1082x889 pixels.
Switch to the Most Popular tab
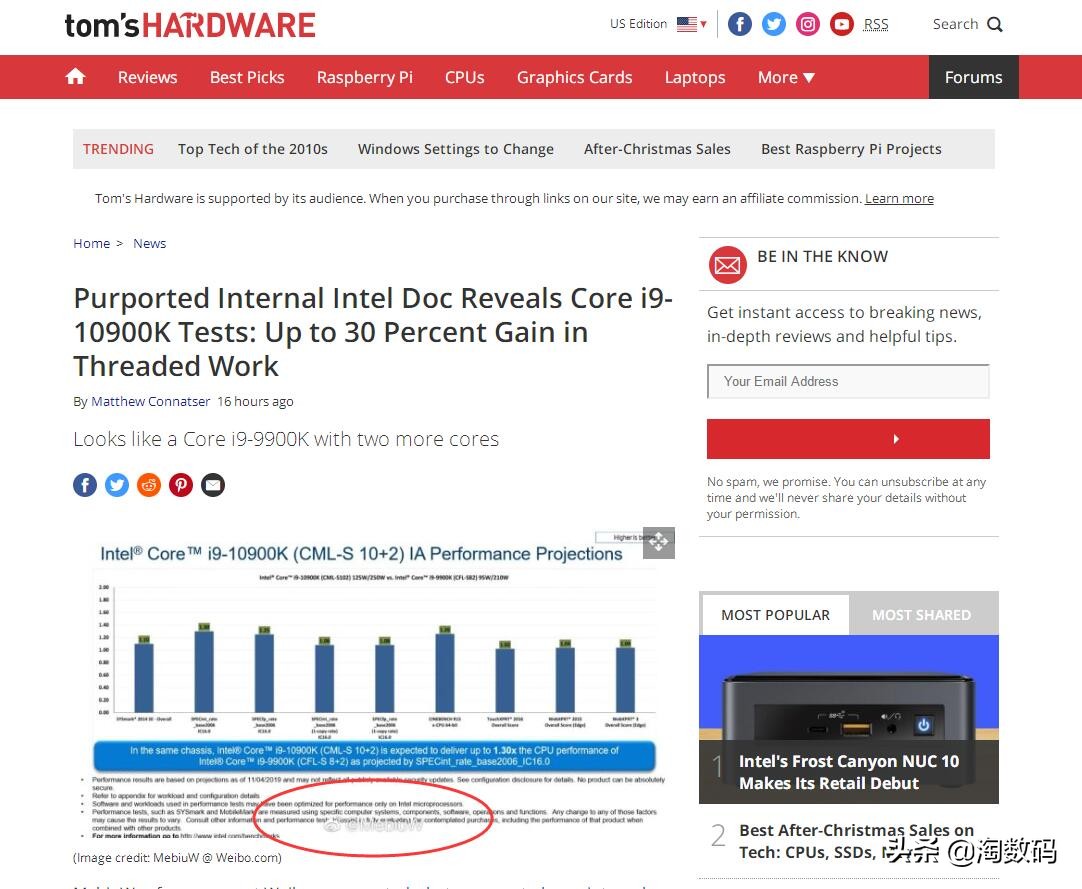(775, 614)
